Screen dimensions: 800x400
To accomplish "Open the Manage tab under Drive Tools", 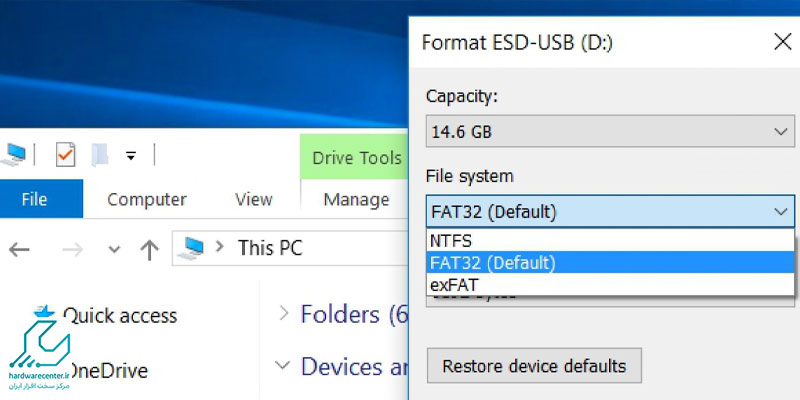I will click(x=356, y=199).
